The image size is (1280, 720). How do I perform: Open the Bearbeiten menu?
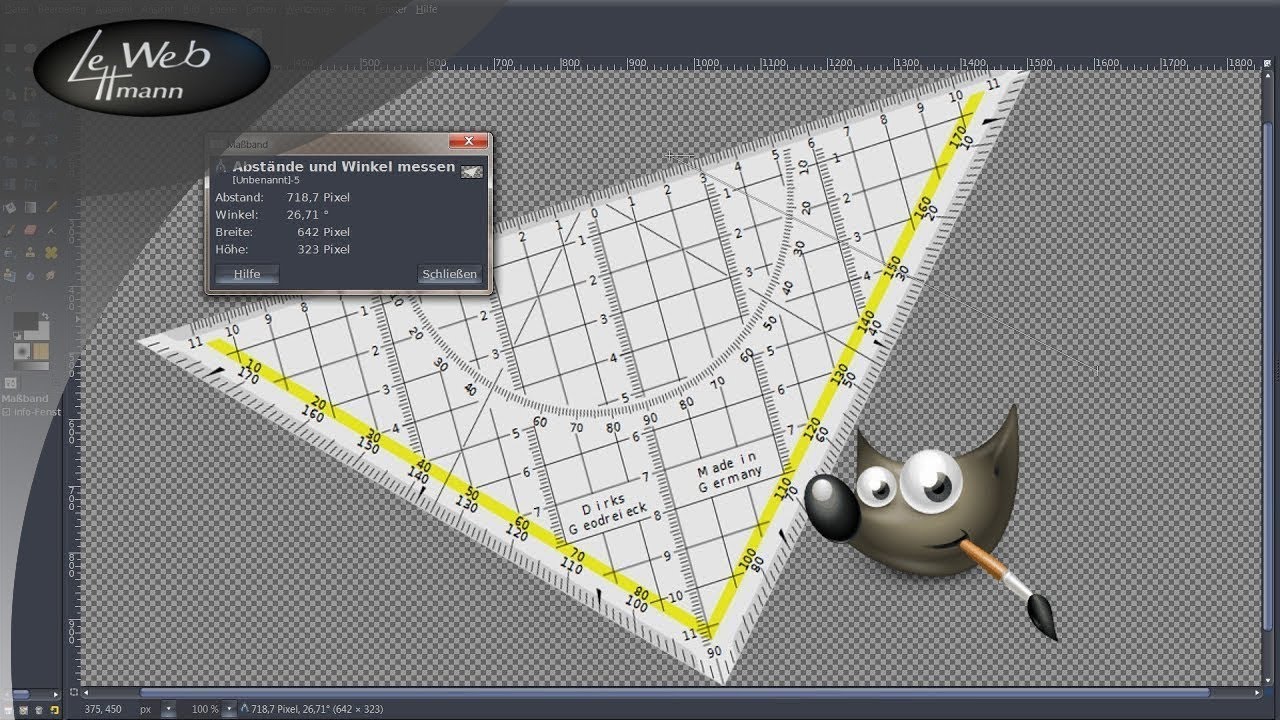62,9
